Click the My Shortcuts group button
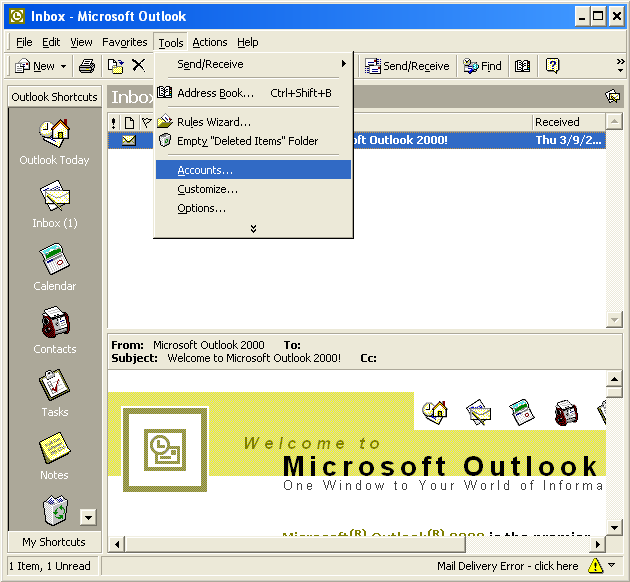The image size is (630, 582). point(54,542)
